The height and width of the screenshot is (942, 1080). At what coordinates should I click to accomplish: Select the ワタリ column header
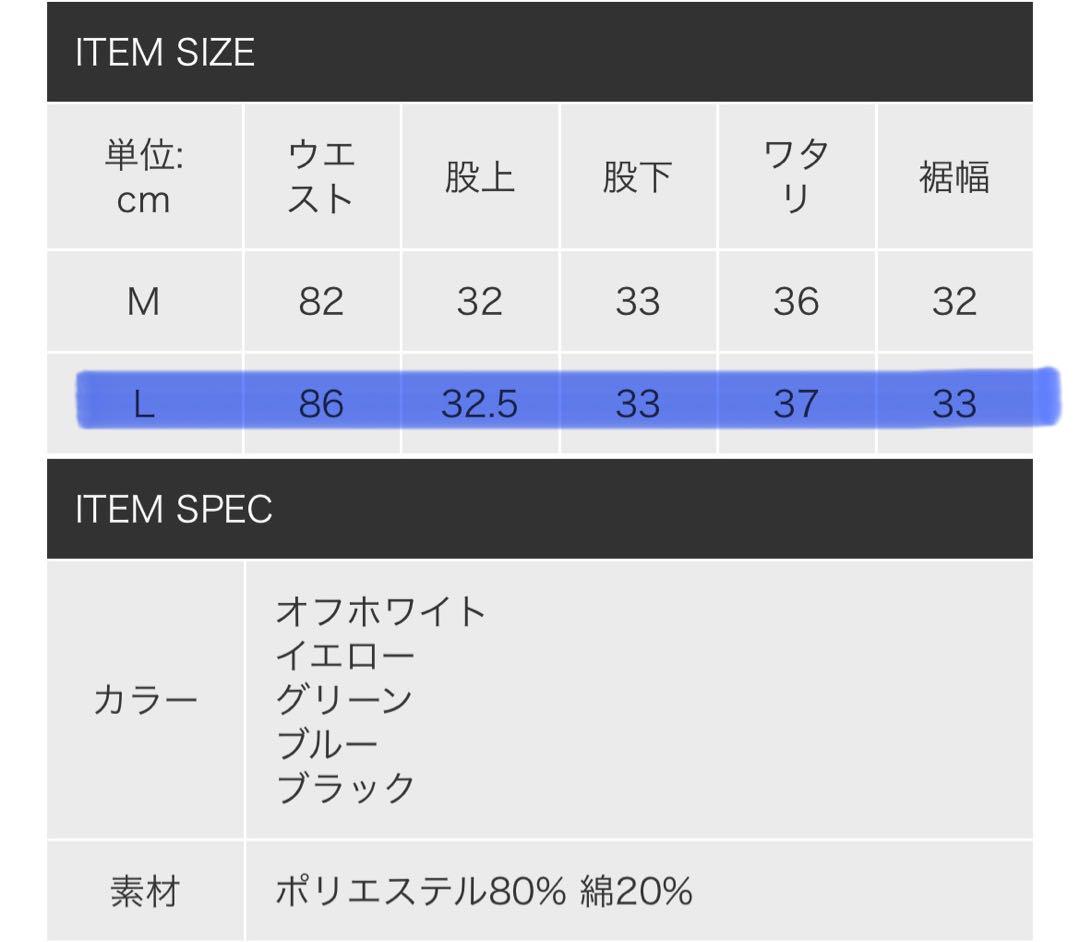796,176
